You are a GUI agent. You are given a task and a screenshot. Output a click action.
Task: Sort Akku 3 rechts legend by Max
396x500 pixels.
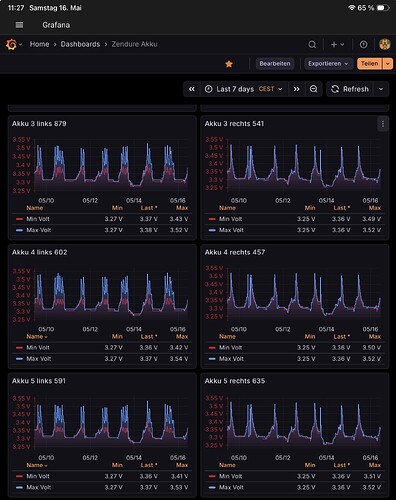375,208
